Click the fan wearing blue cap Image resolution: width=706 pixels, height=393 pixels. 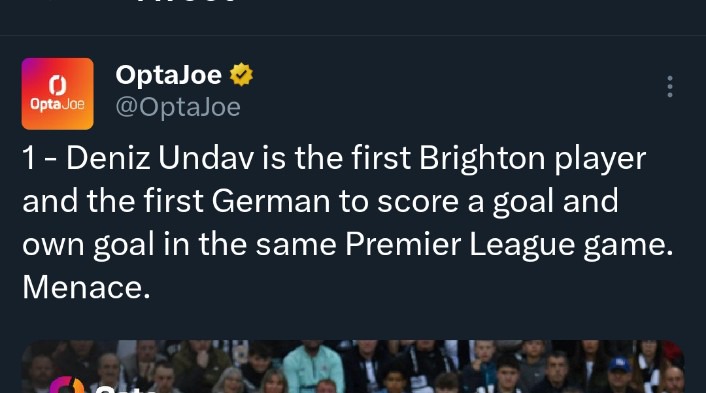click(x=620, y=375)
